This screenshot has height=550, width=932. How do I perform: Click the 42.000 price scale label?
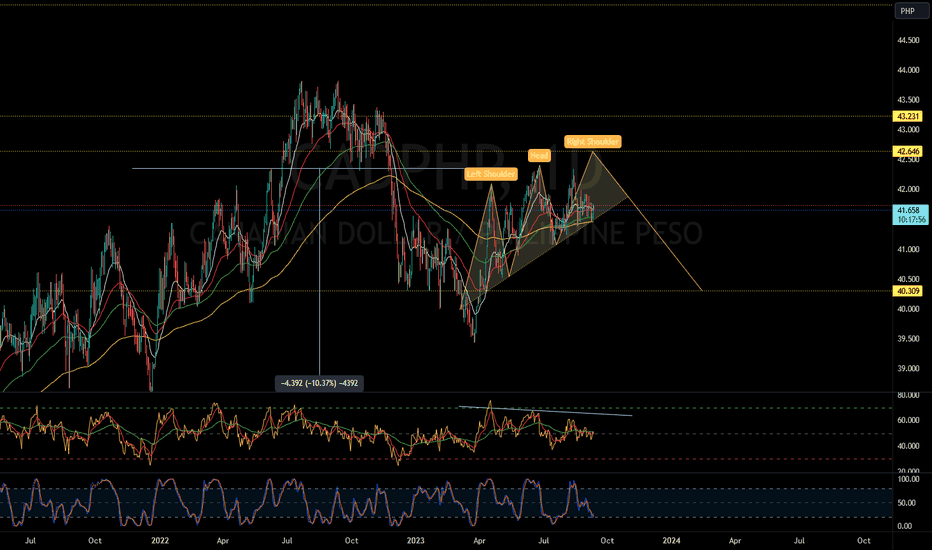908,189
